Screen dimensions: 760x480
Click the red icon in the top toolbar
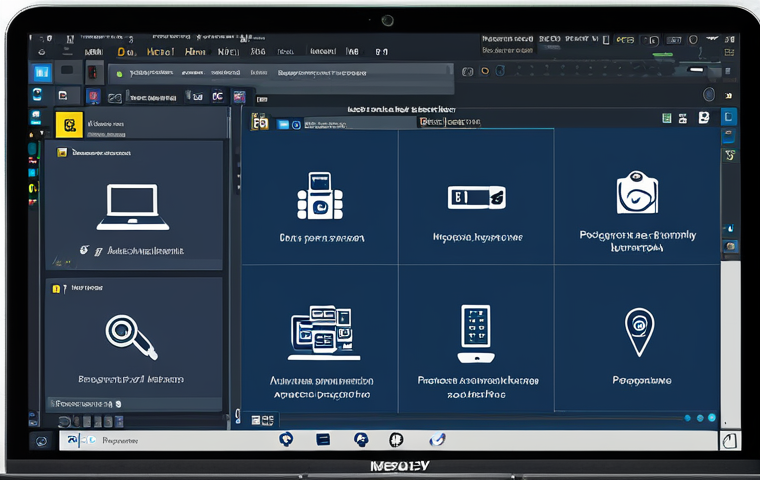(93, 73)
